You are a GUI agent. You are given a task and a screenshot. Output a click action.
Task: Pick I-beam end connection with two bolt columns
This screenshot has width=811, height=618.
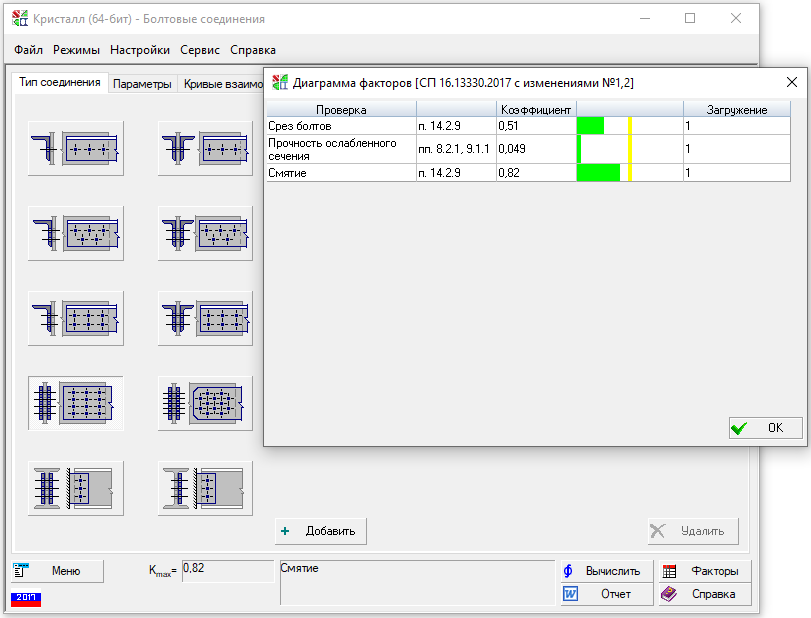[76, 488]
